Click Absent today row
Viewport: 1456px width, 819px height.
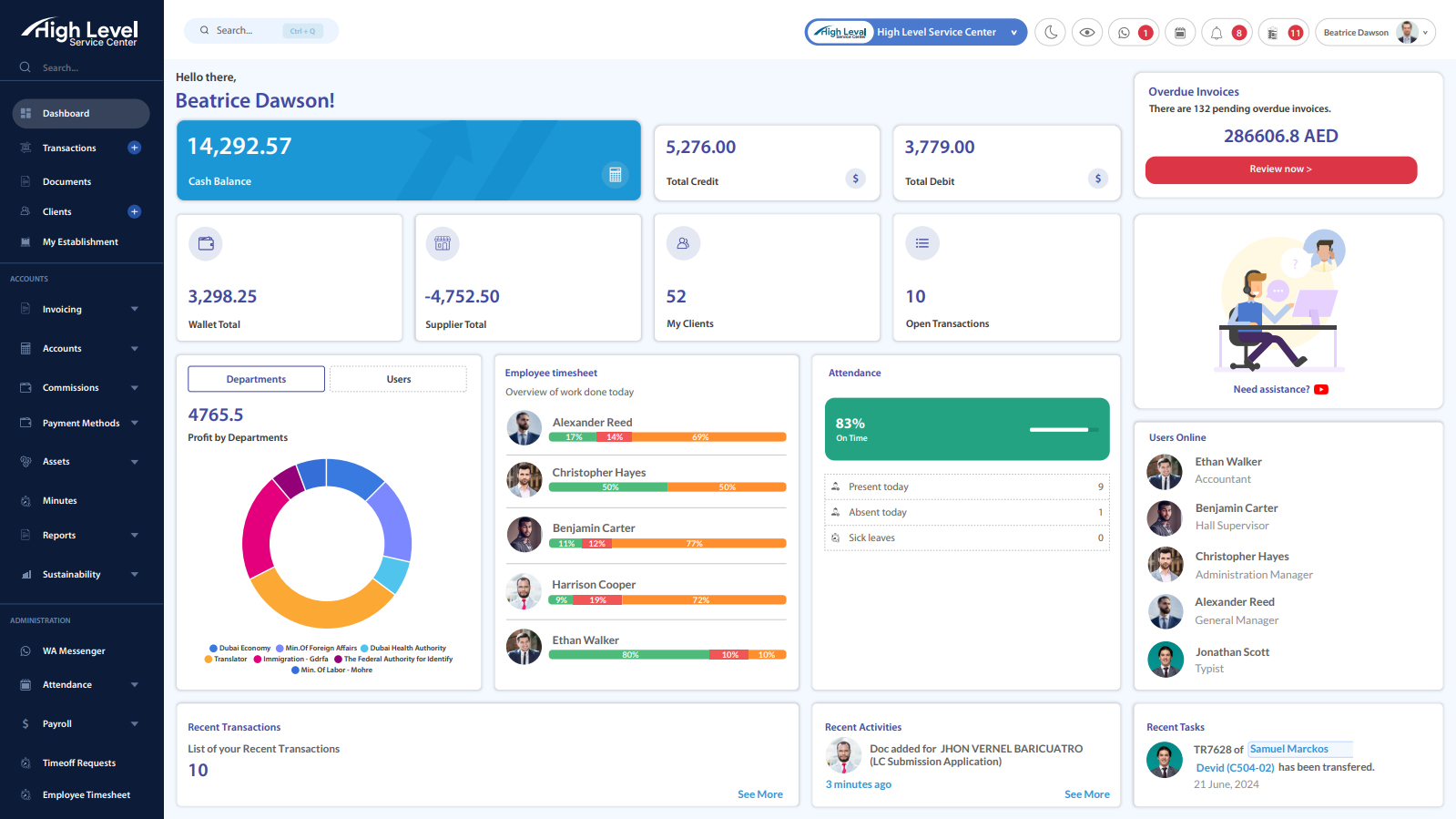tap(967, 512)
